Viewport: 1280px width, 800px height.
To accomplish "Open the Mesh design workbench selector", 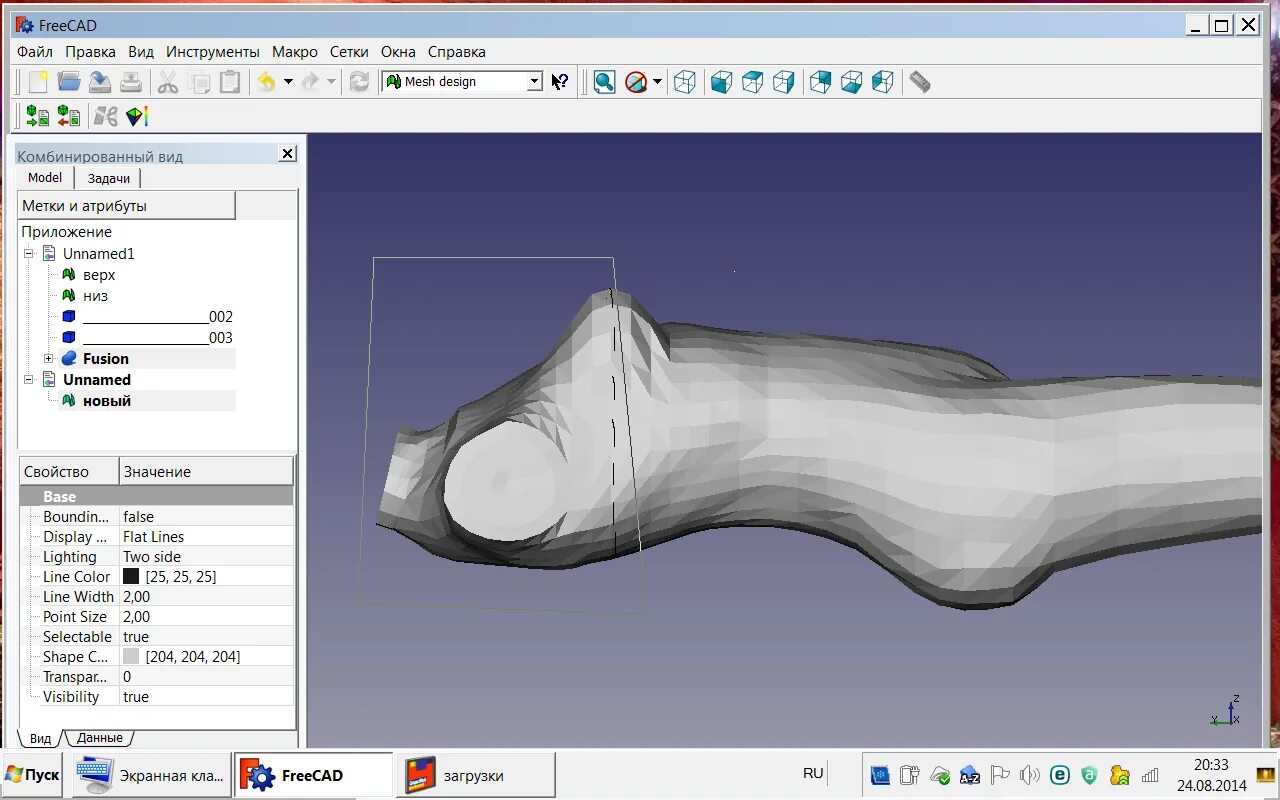I will coord(463,82).
